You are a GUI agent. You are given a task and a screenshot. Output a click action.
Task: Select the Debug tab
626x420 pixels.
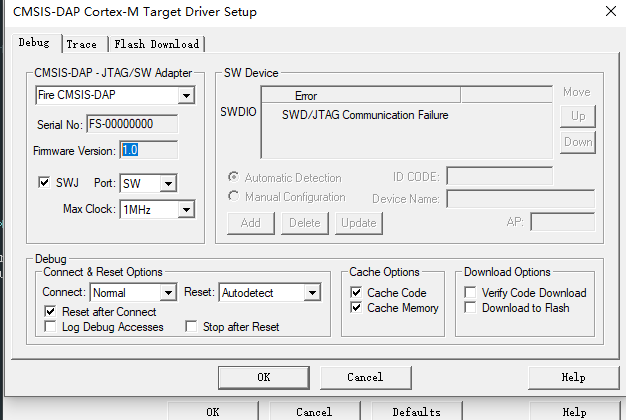click(34, 43)
